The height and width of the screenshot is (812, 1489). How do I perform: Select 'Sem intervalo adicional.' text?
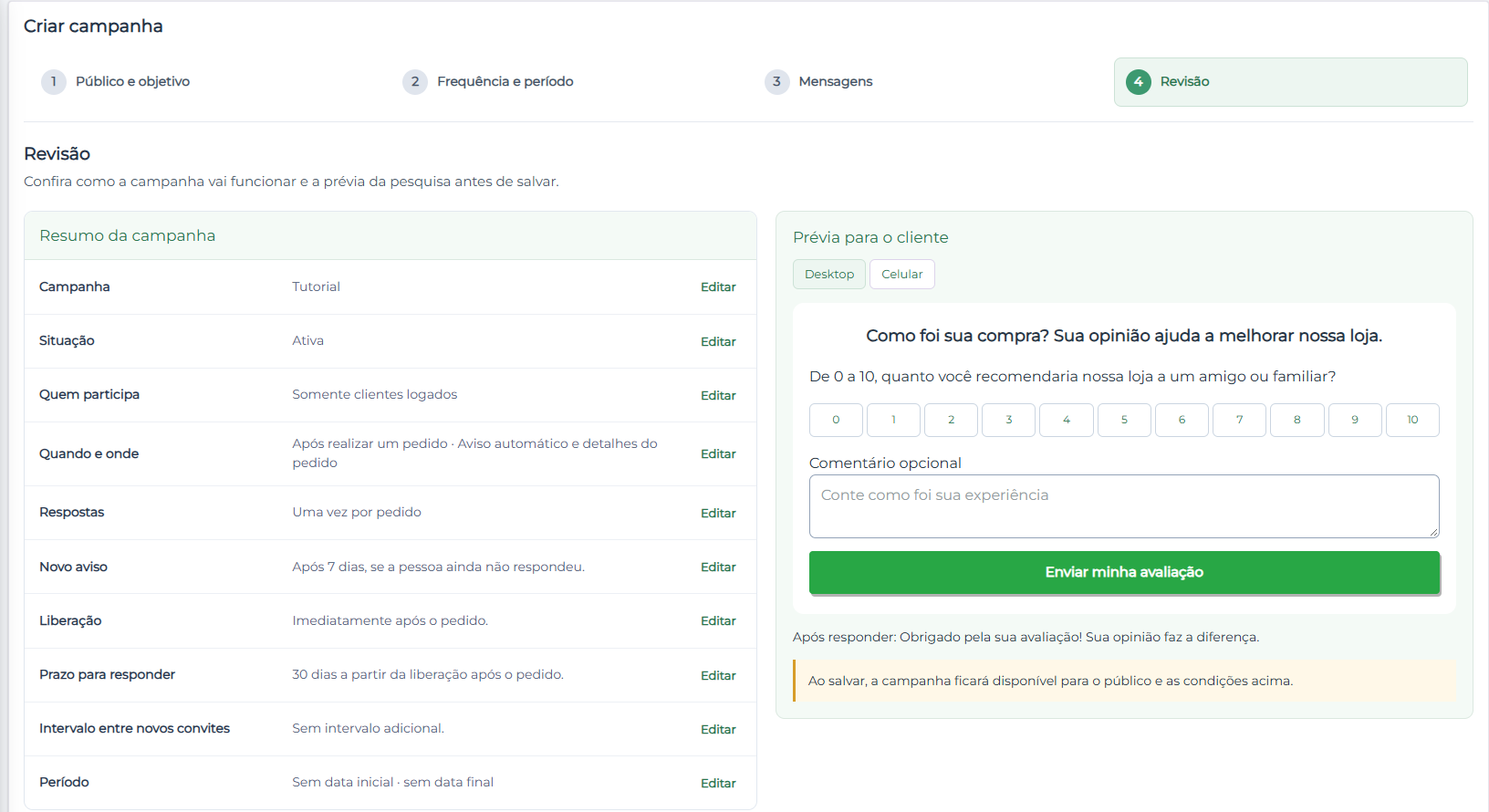coord(368,728)
